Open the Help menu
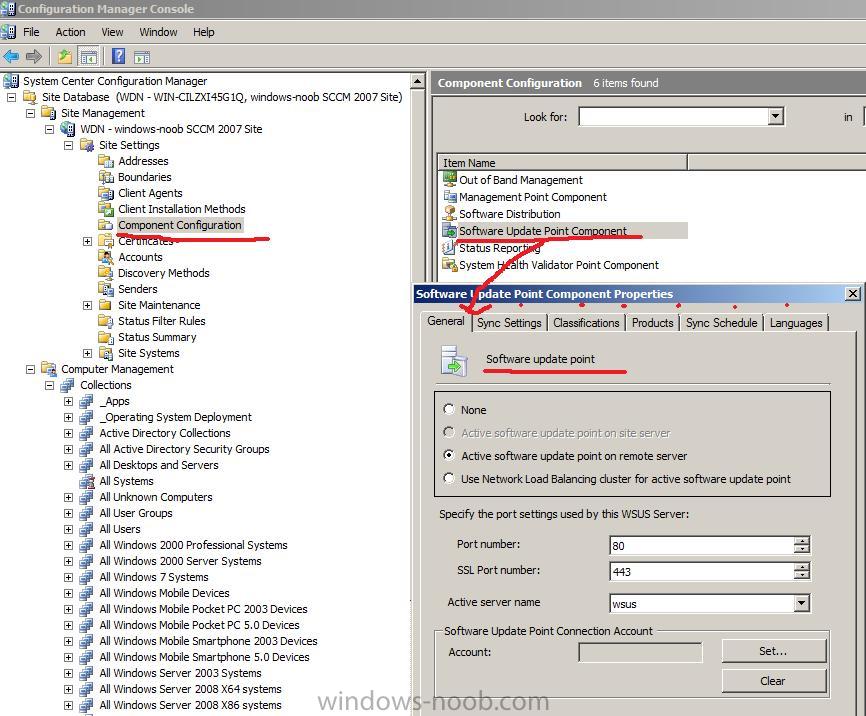 pos(203,32)
